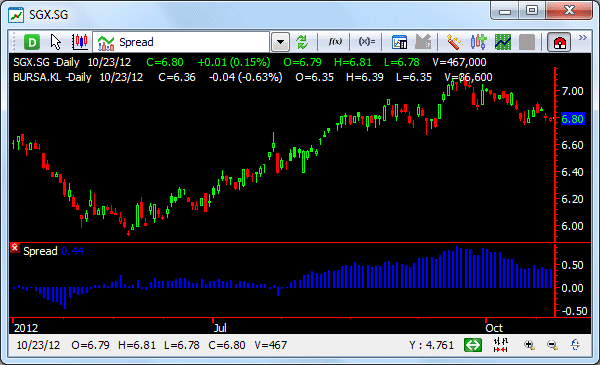Toggle bar spacing compress icon
Screen dimensions: 600x365
coord(501,345)
